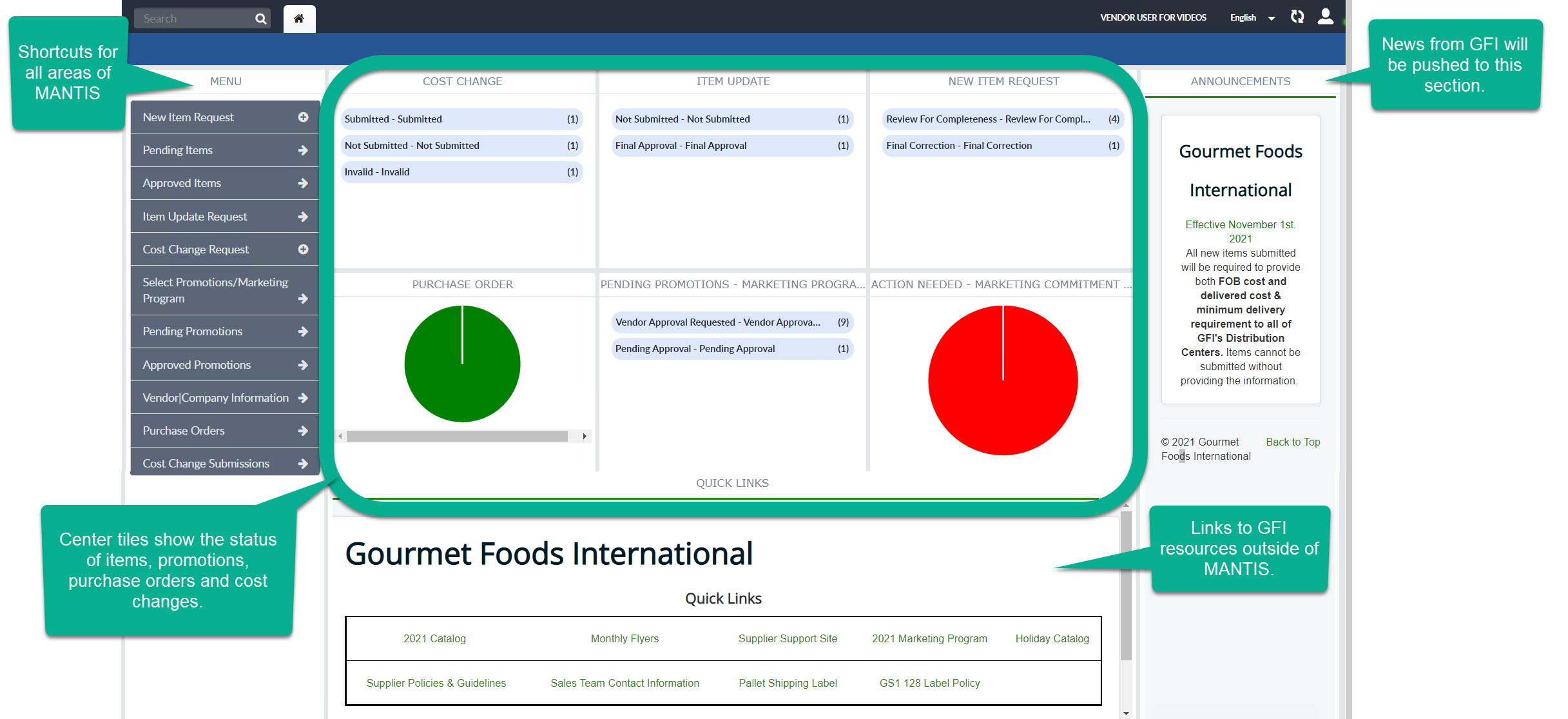The image size is (1568, 719).
Task: Click the plus icon beside New Item Request
Action: pos(303,117)
